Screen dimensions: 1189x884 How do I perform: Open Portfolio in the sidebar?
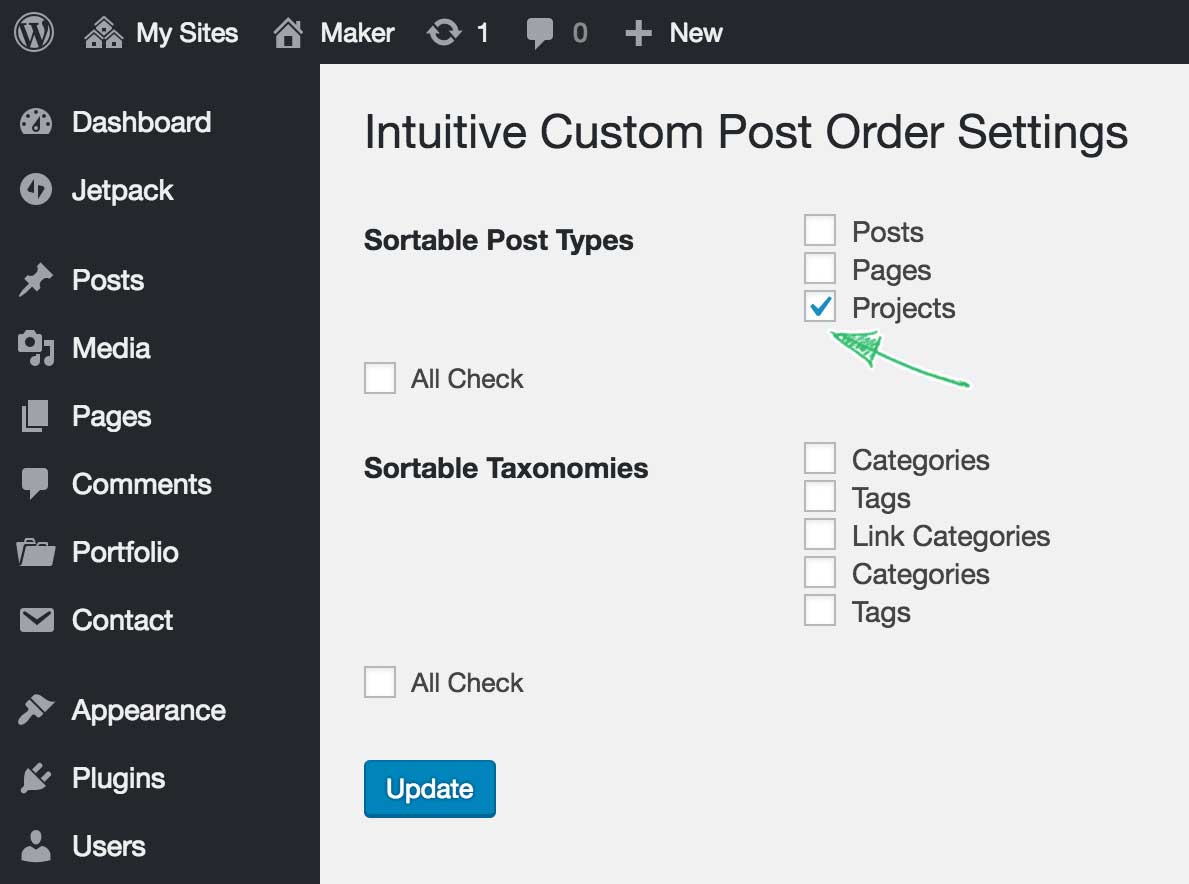pos(125,552)
